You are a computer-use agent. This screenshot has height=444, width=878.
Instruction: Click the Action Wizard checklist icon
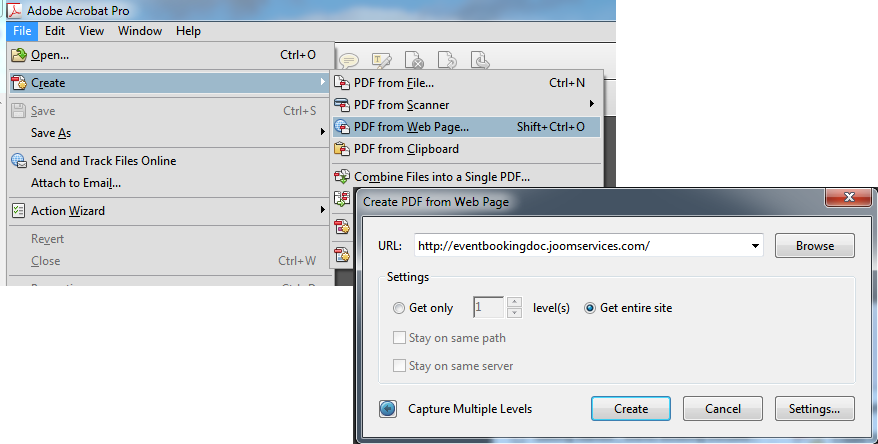click(x=18, y=211)
